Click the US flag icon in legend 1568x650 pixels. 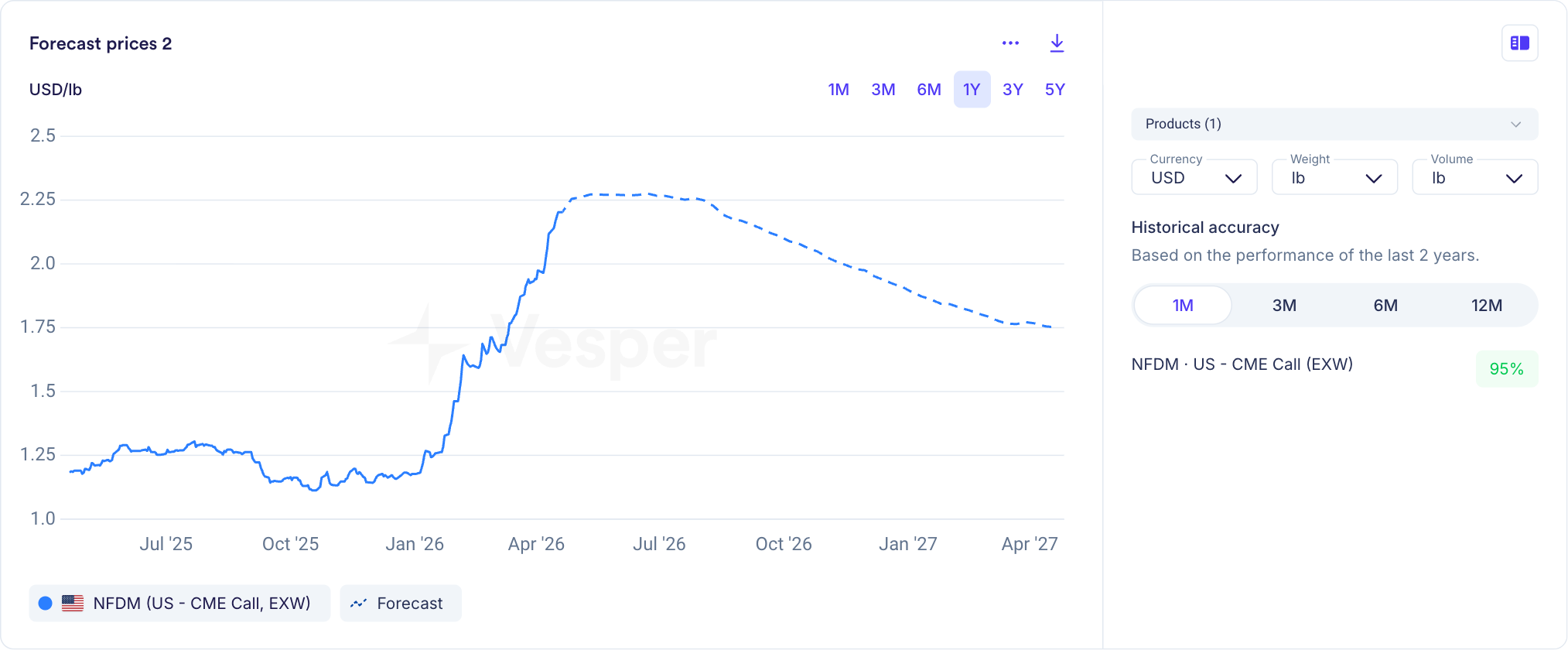(73, 604)
